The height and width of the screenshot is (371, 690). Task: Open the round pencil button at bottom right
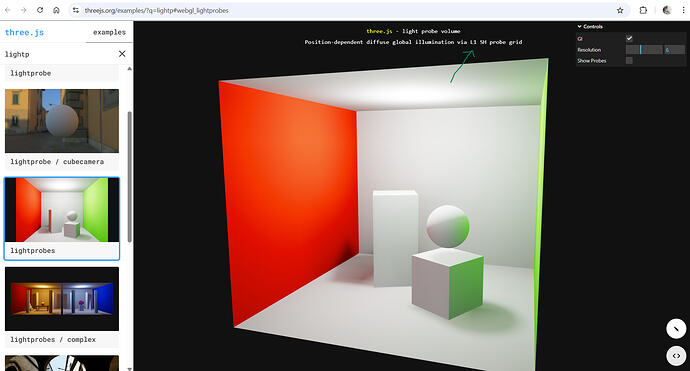[676, 329]
